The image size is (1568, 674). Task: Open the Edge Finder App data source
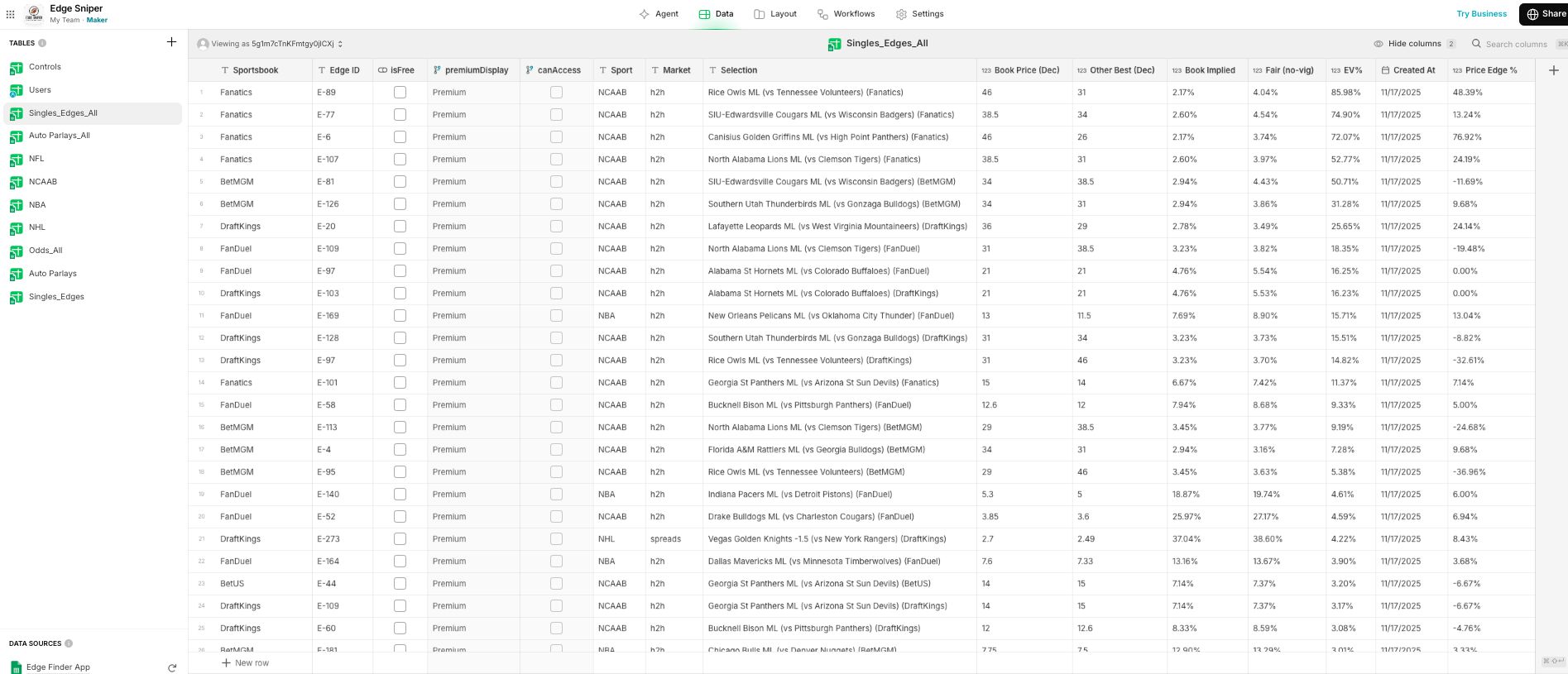tap(58, 667)
